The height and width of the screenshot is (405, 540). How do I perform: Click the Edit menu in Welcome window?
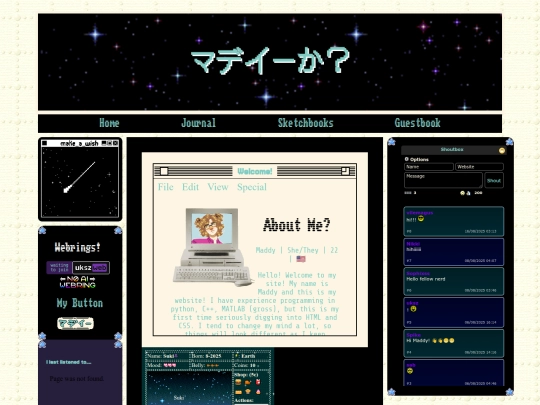coord(190,187)
